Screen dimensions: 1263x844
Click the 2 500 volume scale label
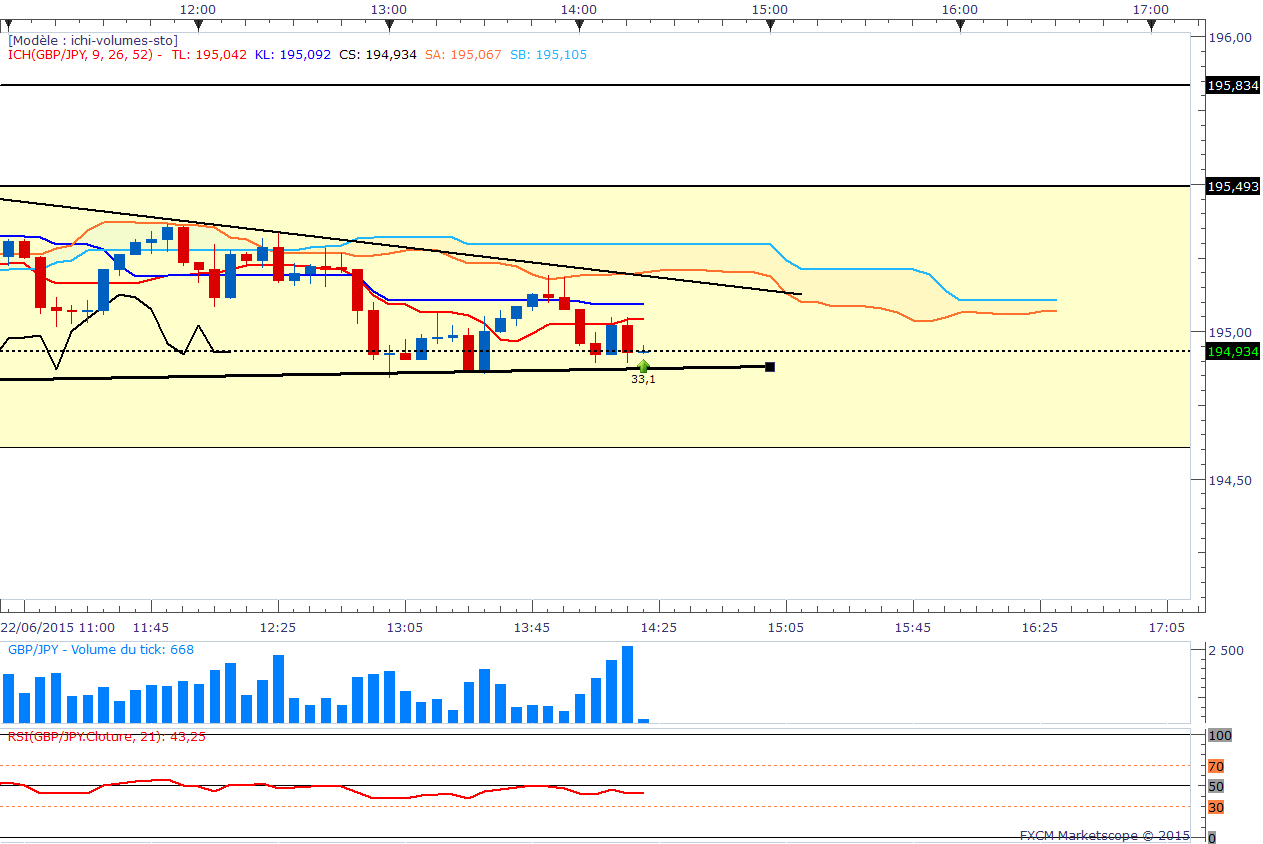point(1227,650)
